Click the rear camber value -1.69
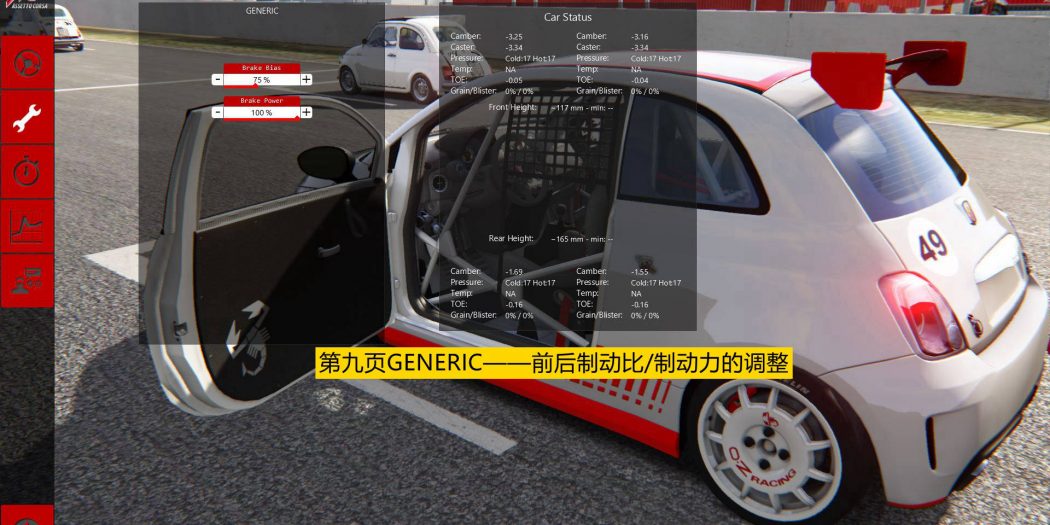The height and width of the screenshot is (525, 1050). [514, 272]
